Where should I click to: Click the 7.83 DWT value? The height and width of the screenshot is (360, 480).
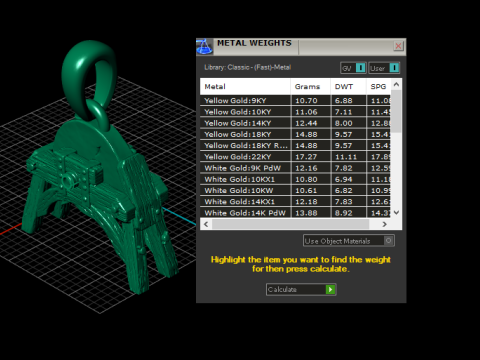(x=344, y=202)
